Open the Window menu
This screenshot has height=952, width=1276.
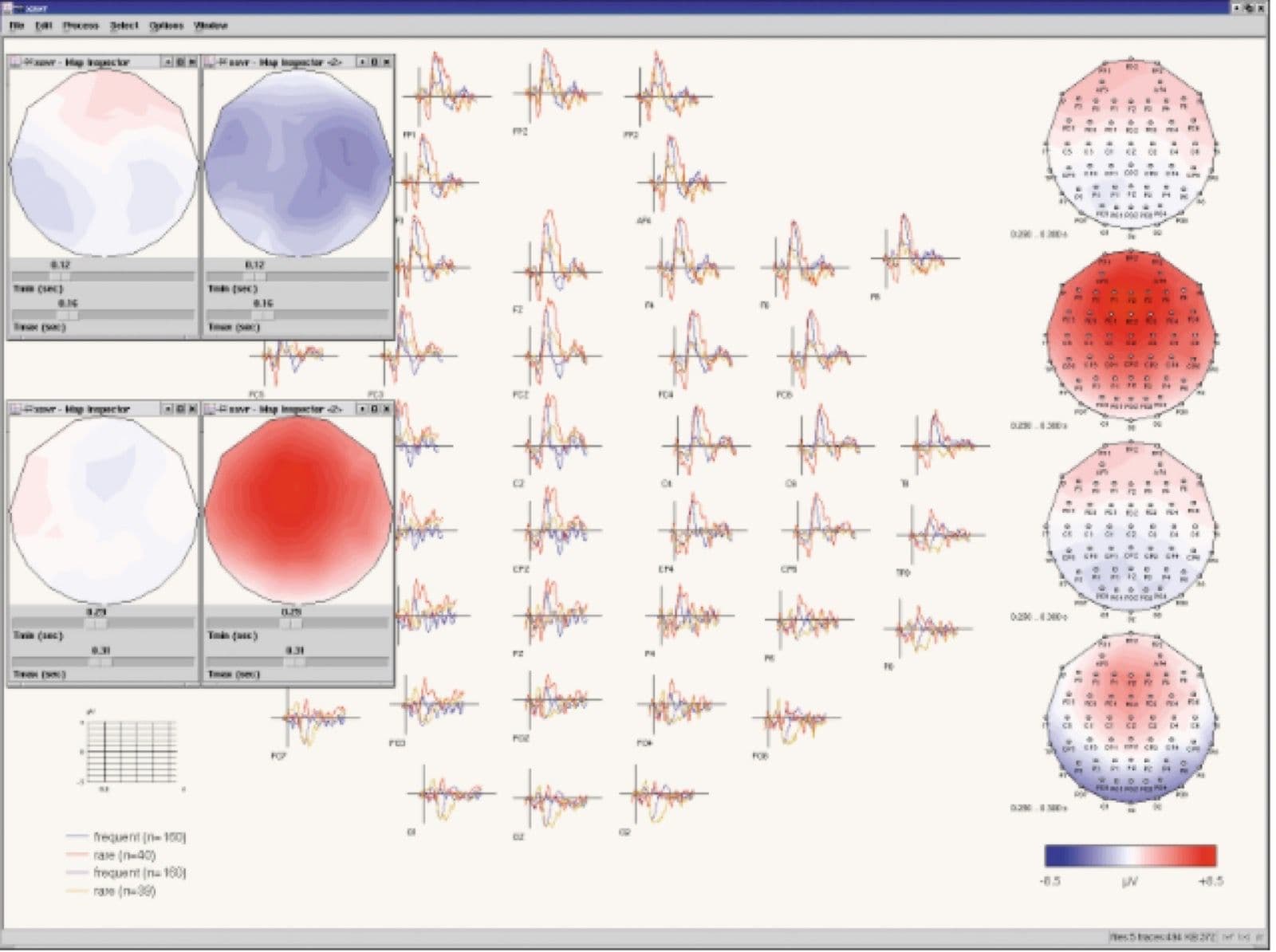pyautogui.click(x=211, y=26)
